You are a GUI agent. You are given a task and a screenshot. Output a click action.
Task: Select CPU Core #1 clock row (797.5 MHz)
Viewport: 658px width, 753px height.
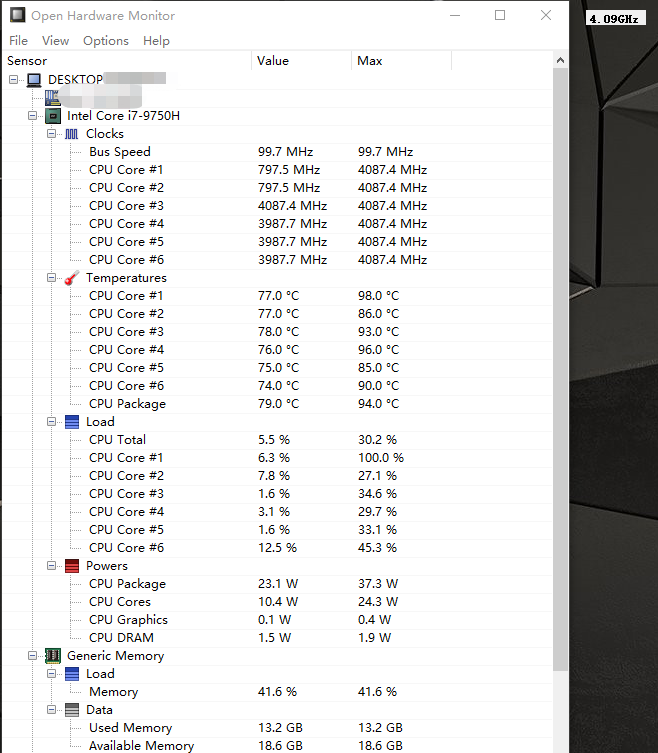pyautogui.click(x=278, y=170)
